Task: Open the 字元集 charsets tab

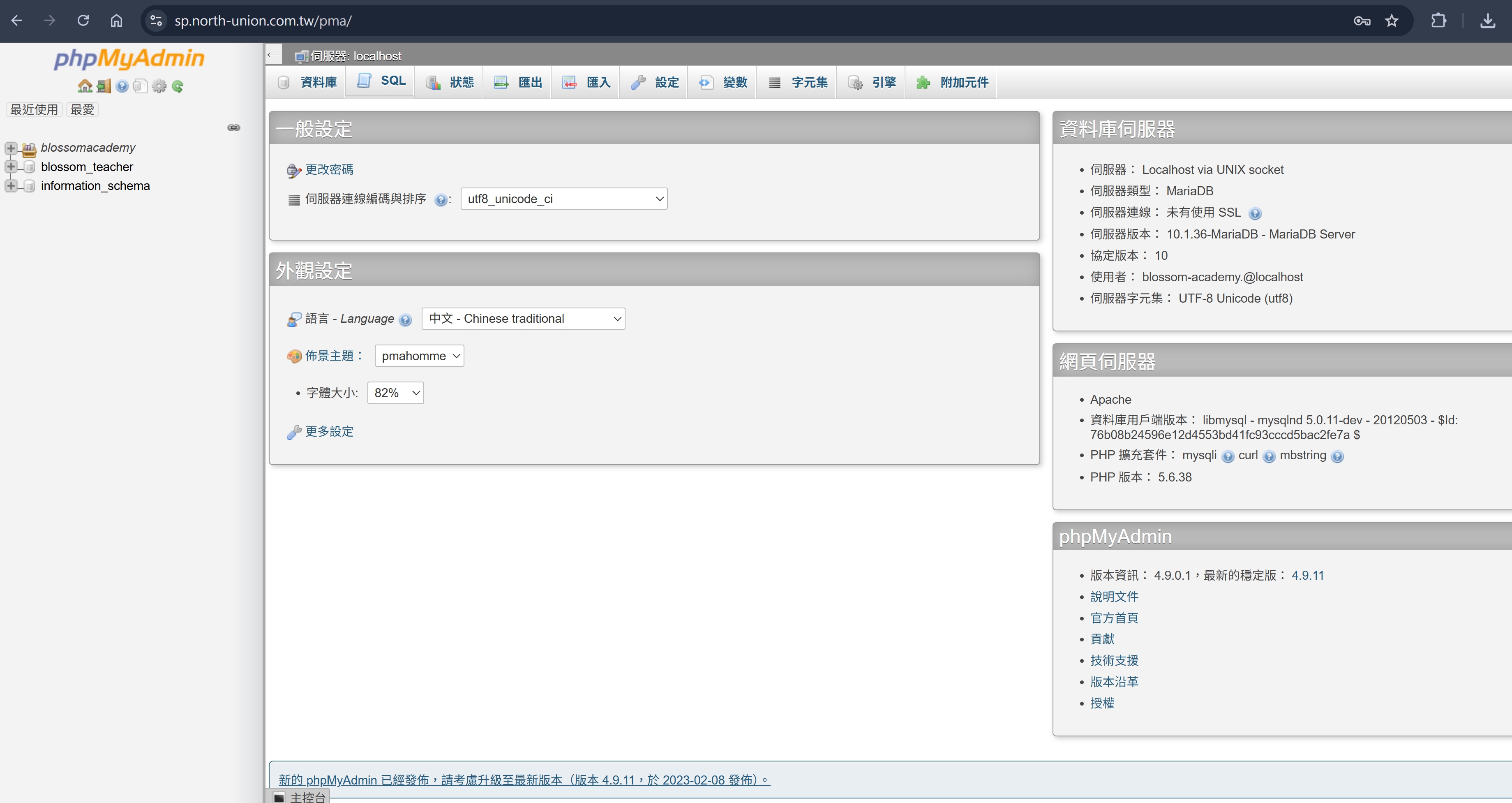Action: pos(797,82)
